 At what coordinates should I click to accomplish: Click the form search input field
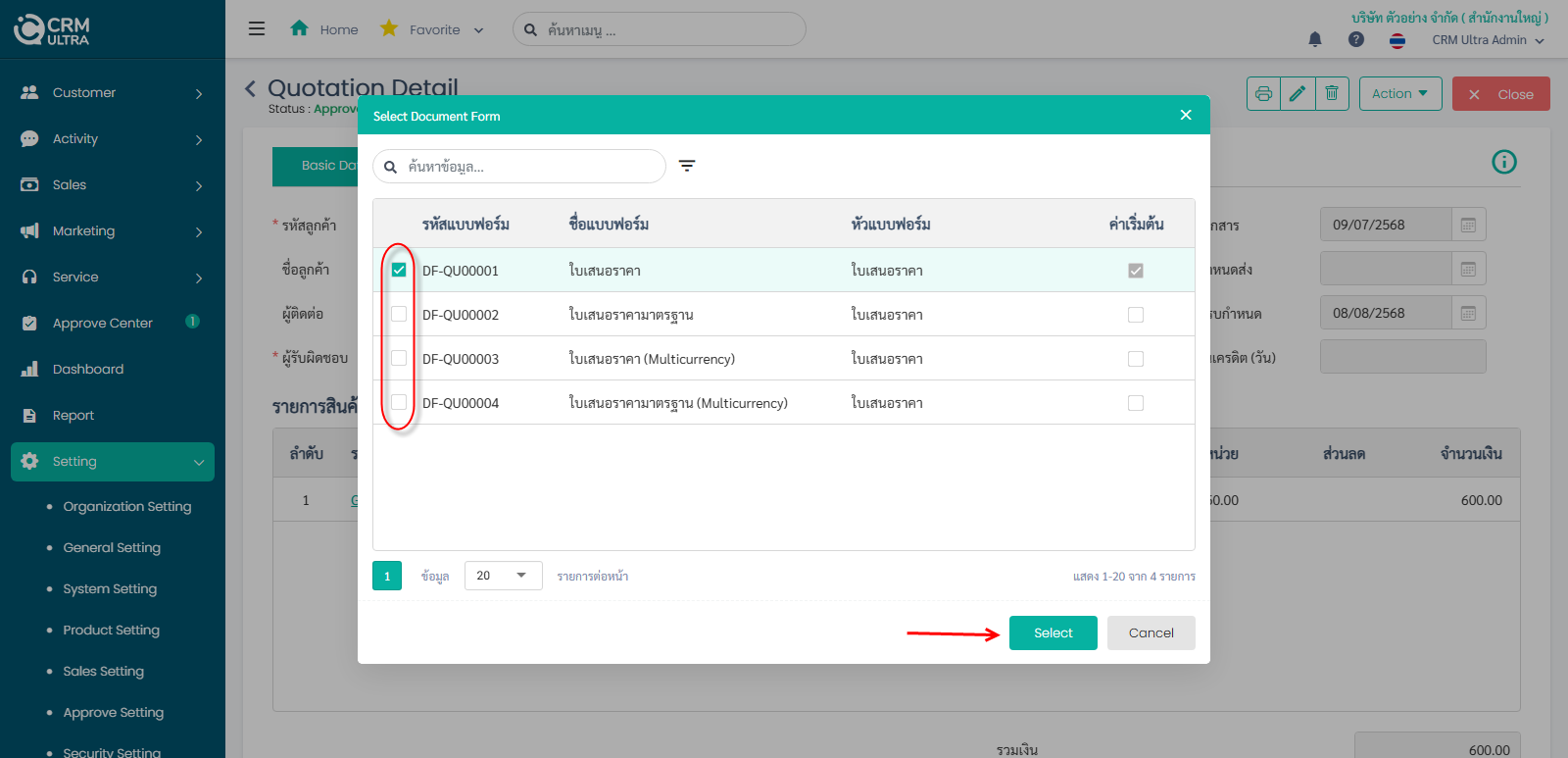pyautogui.click(x=529, y=167)
